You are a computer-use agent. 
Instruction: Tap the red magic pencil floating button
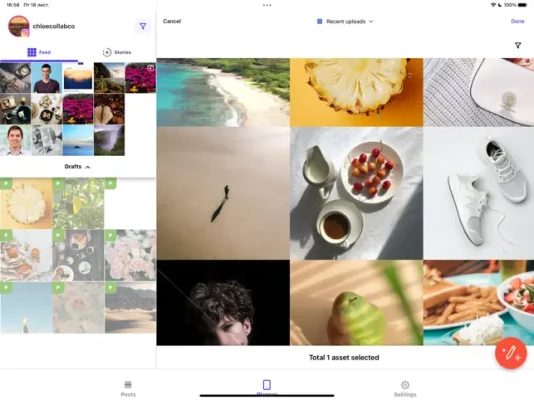pos(511,353)
